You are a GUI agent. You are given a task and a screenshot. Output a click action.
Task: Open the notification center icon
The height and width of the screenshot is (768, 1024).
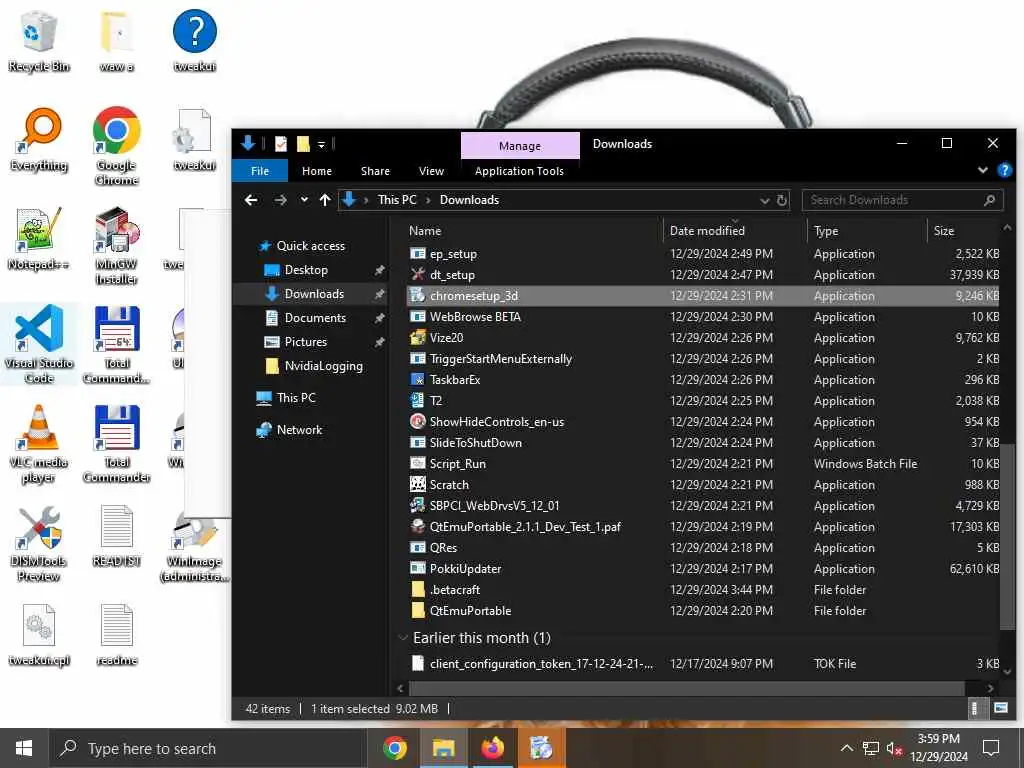(x=991, y=748)
